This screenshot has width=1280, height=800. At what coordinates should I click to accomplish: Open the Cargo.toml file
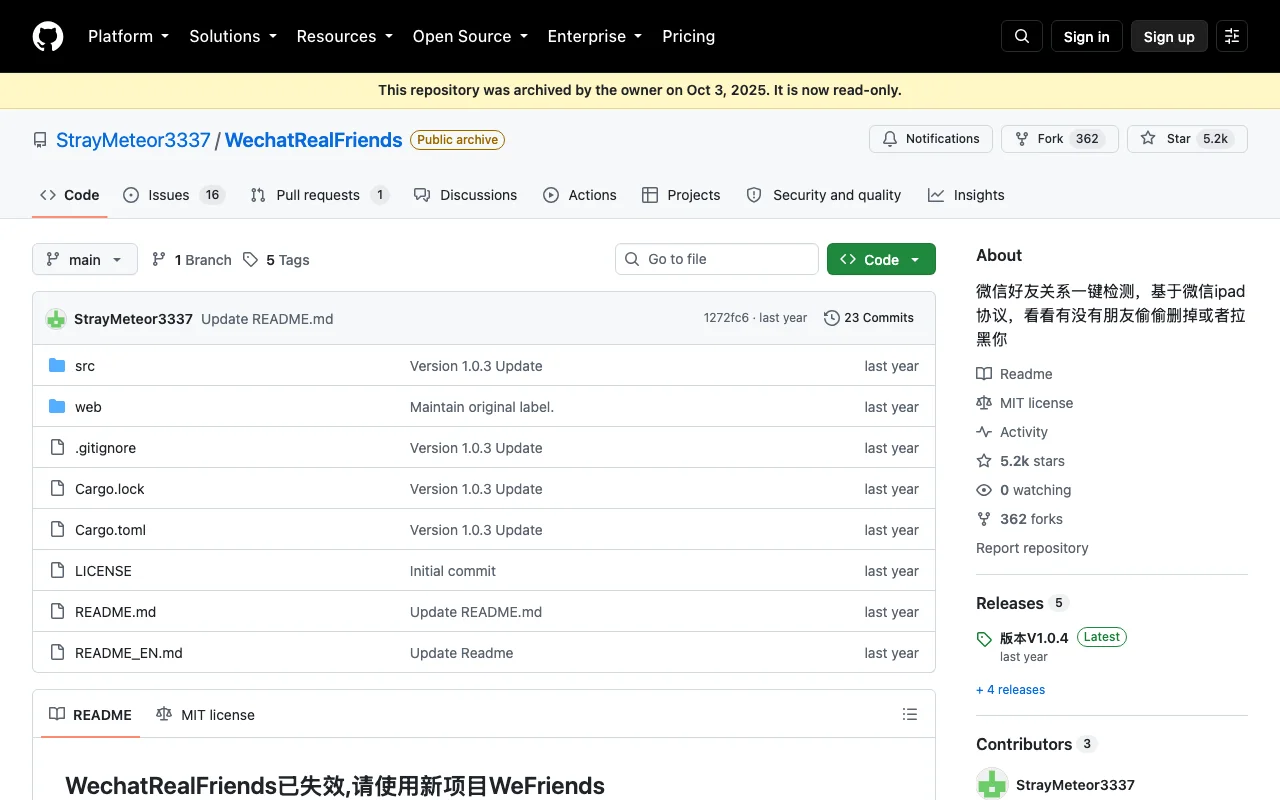pyautogui.click(x=110, y=530)
